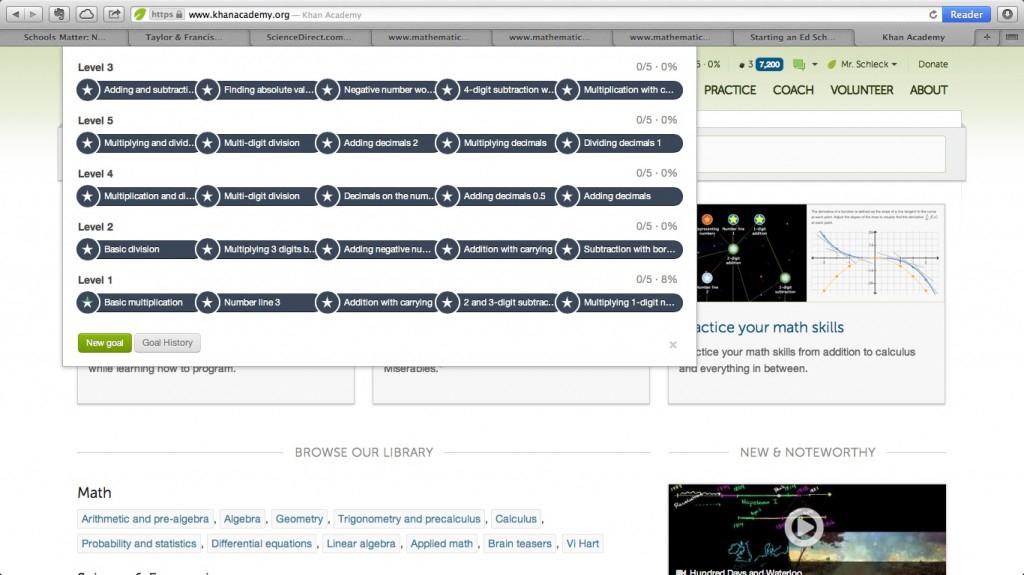This screenshot has width=1024, height=575.
Task: Switch to Starting an Ed Sch tab
Action: (x=792, y=37)
